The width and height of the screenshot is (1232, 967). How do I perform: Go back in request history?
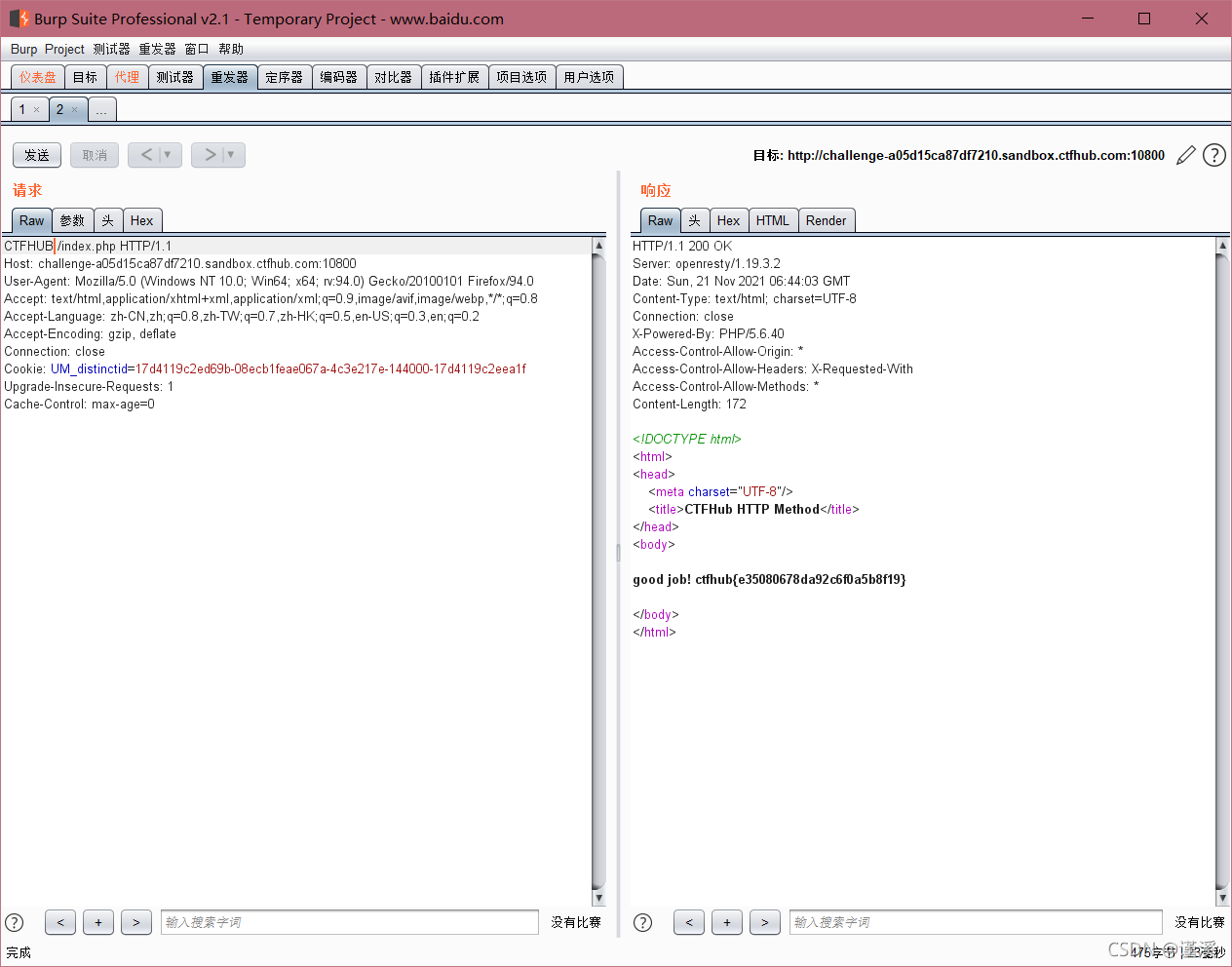[x=146, y=155]
